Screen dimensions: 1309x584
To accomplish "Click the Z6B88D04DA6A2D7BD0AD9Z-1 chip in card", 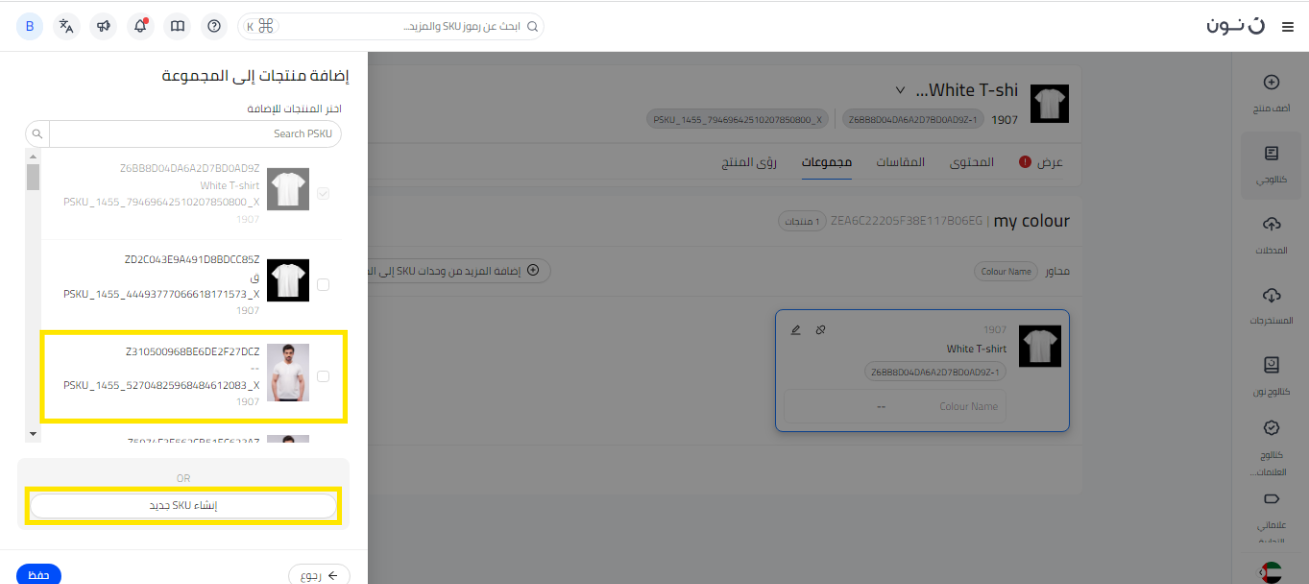I will pyautogui.click(x=935, y=372).
